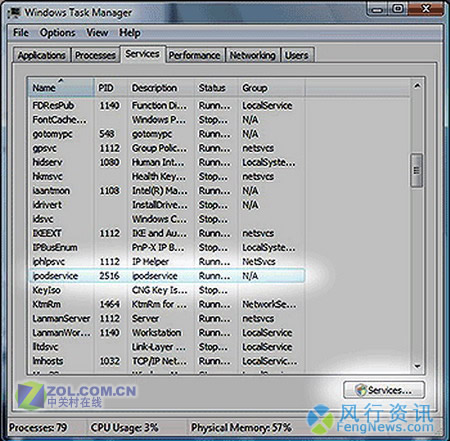The height and width of the screenshot is (441, 450).
Task: Sort by the PID column header
Action: point(111,88)
